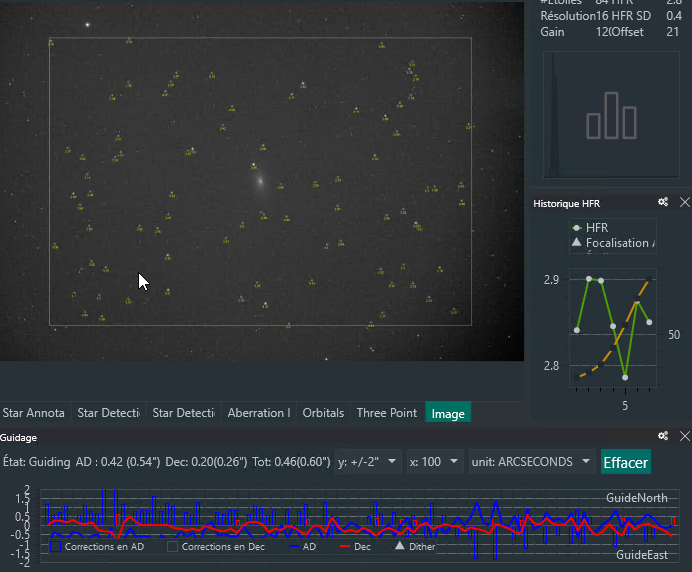Click the 2.9 axis label on HFR chart

[552, 279]
